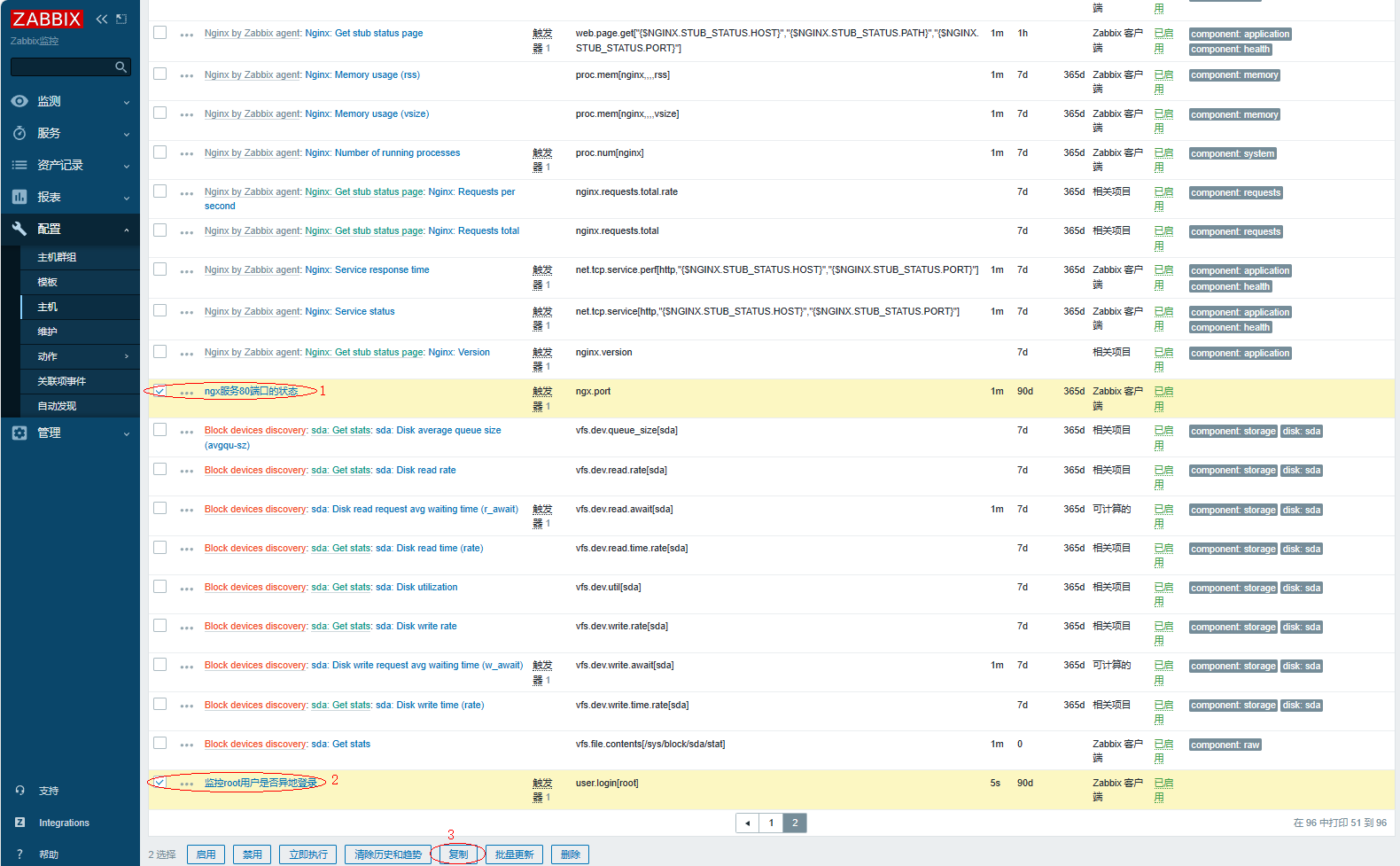
Task: Click the 监测 eye icon
Action: pos(19,101)
